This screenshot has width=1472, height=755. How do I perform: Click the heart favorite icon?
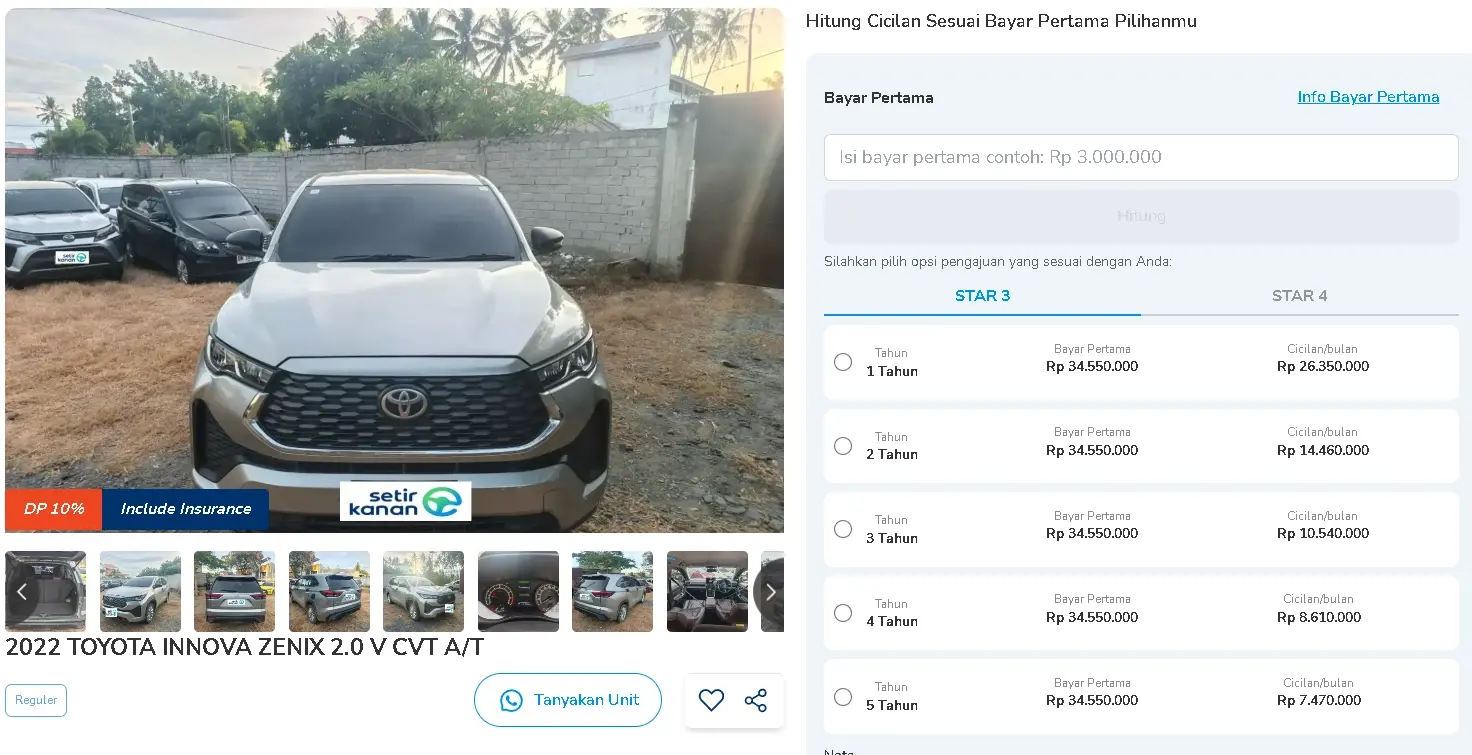711,700
